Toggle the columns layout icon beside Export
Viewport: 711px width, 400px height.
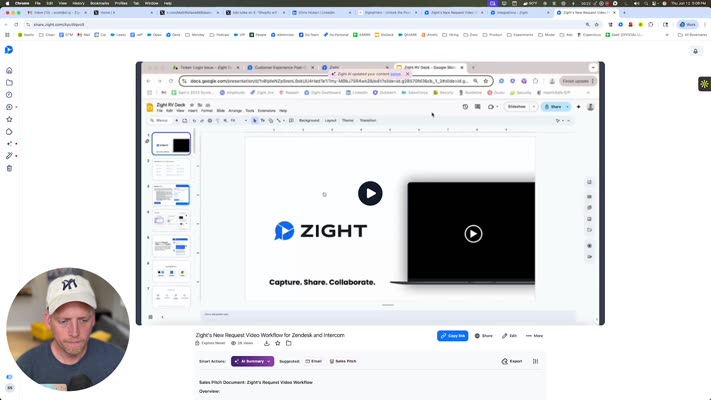pyautogui.click(x=536, y=361)
